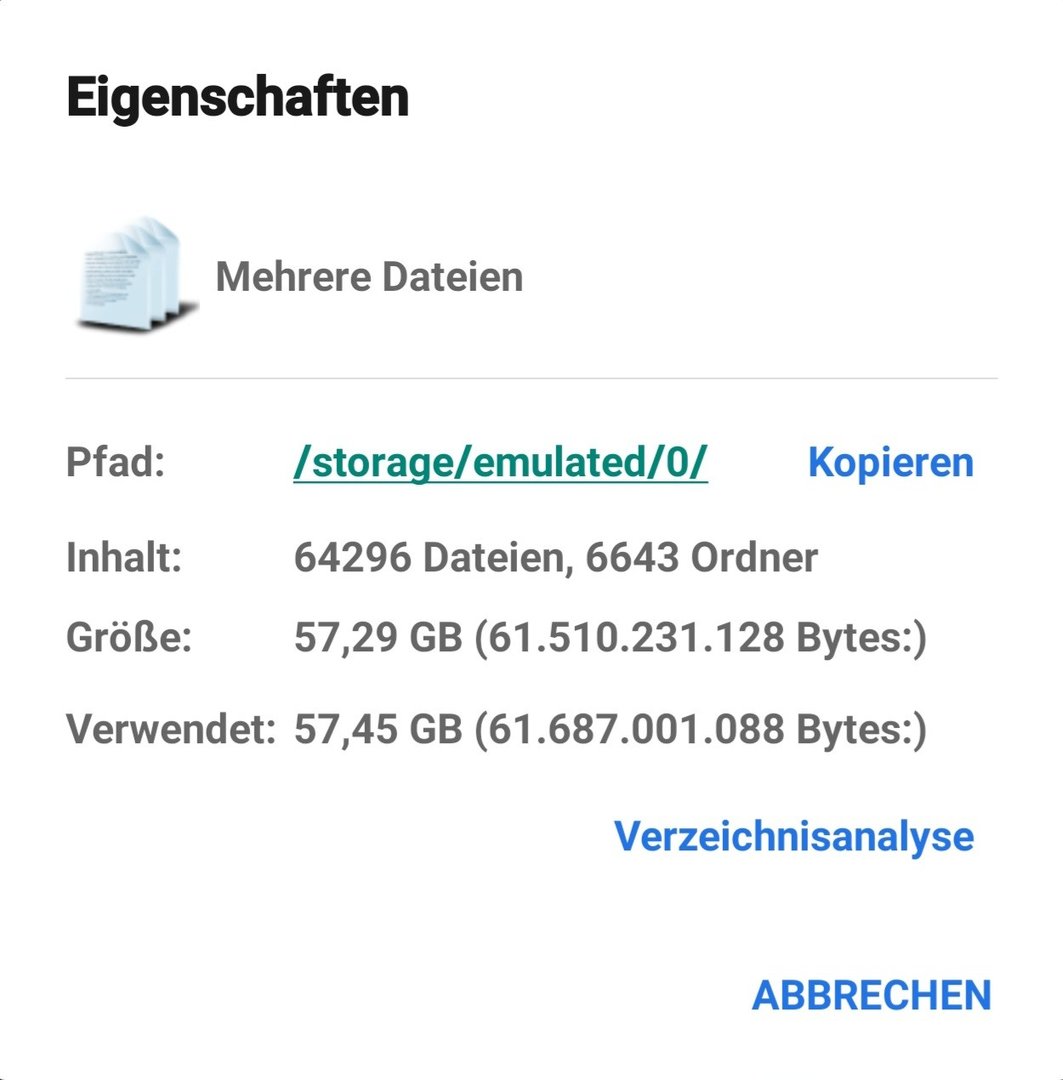The width and height of the screenshot is (1063, 1080).
Task: Click the Eigenschaften dialog title
Action: pyautogui.click(x=238, y=98)
